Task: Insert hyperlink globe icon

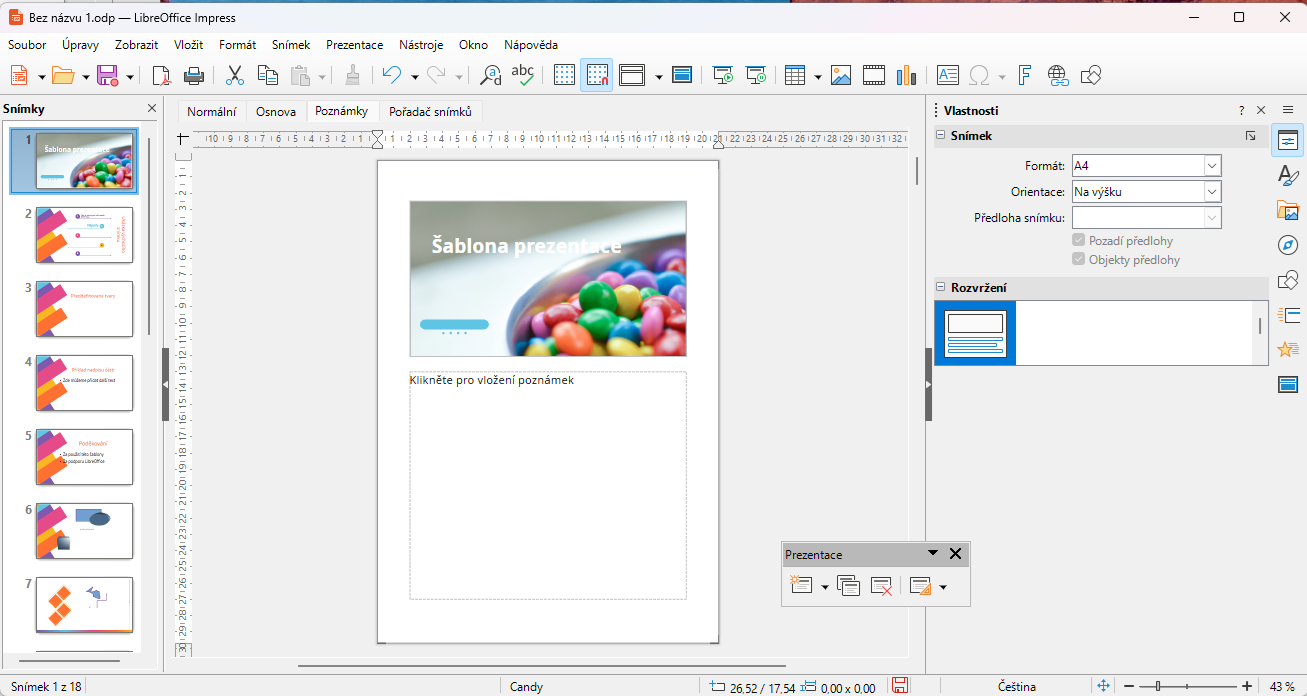Action: click(1058, 75)
